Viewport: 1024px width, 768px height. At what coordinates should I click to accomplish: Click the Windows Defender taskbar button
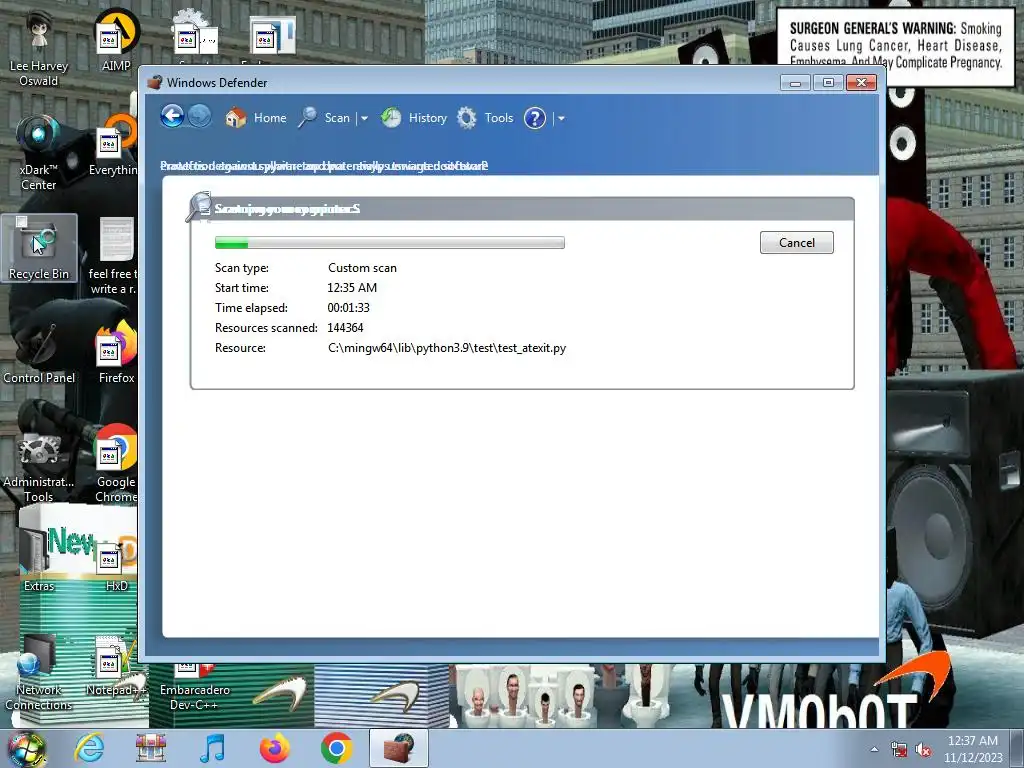399,748
